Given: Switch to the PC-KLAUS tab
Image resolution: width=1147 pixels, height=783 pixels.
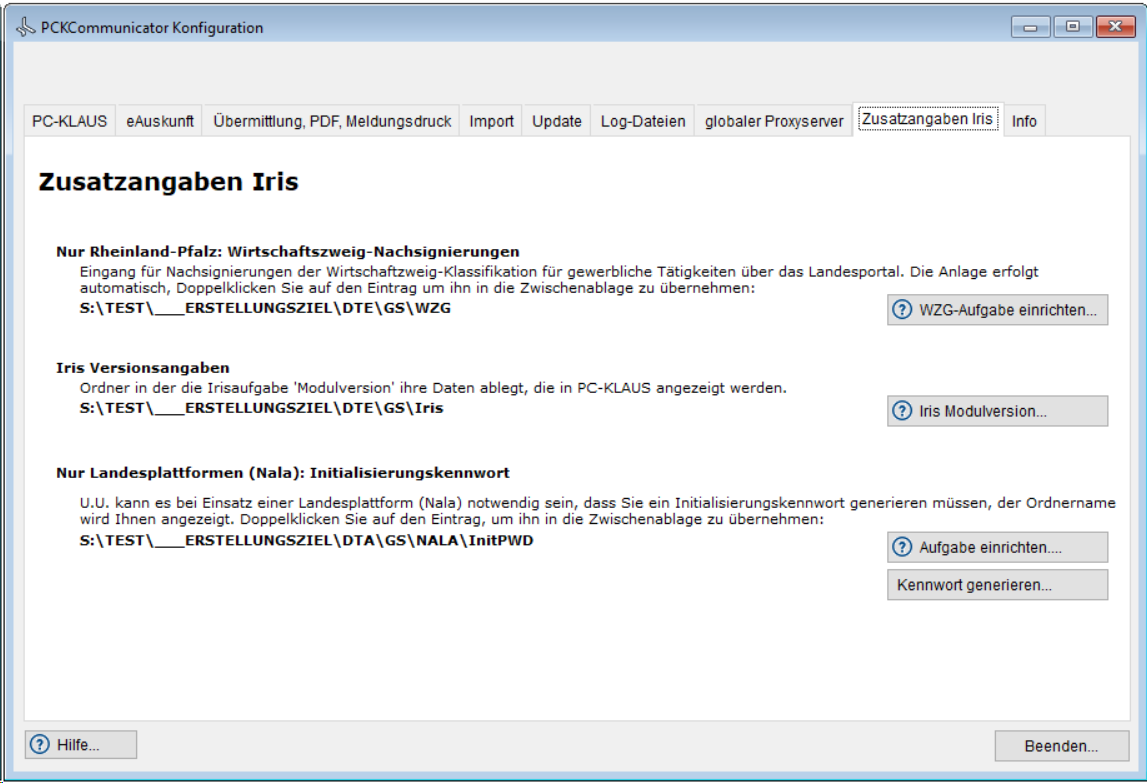Looking at the screenshot, I should [x=69, y=121].
